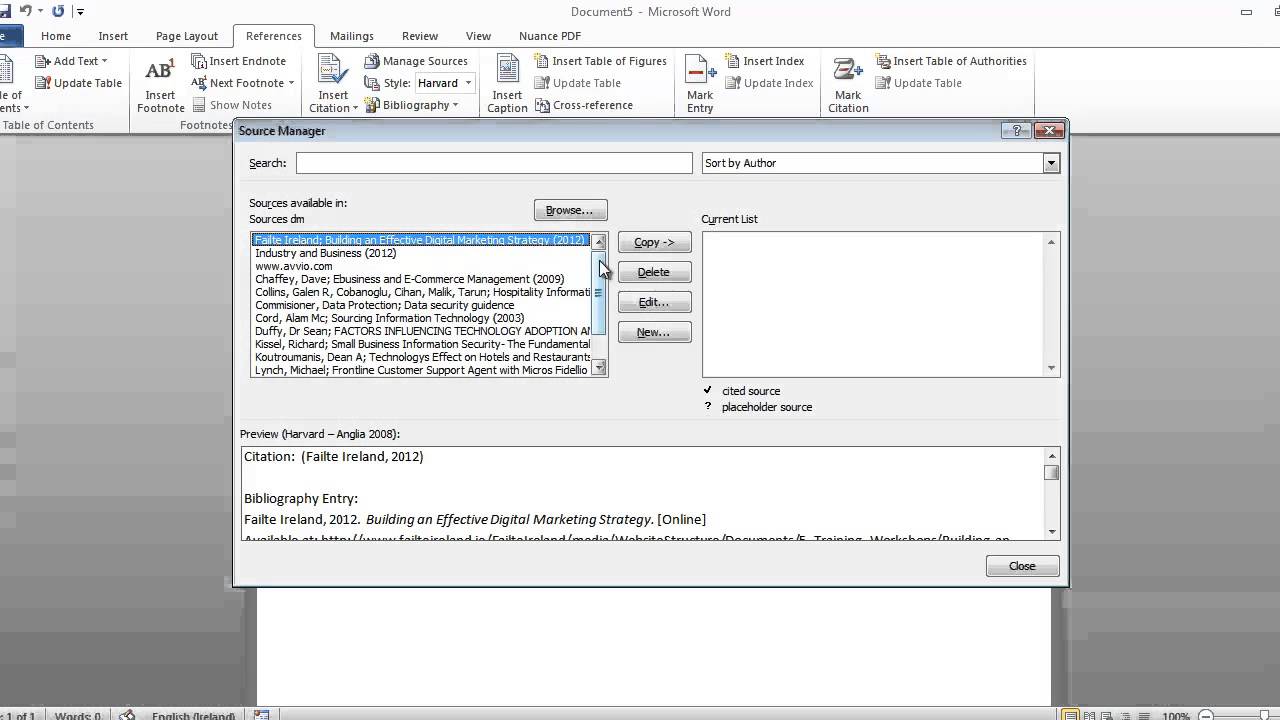Click the Insert Index icon
Image resolution: width=1280 pixels, height=720 pixels.
[x=733, y=61]
